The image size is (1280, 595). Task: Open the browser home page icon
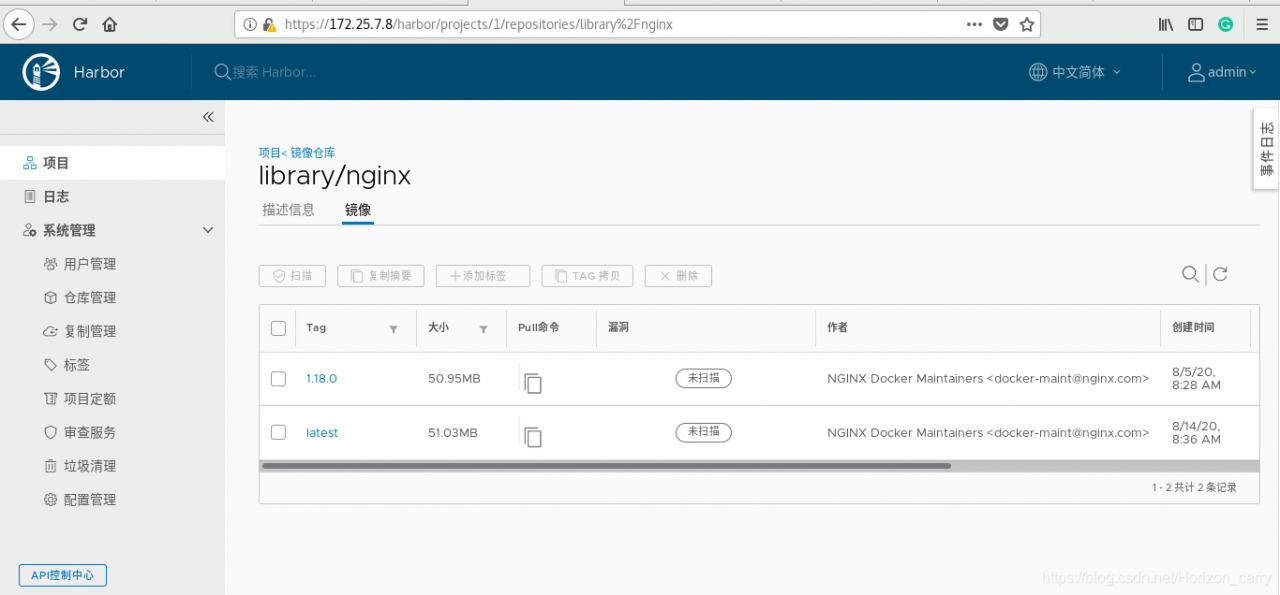[110, 24]
